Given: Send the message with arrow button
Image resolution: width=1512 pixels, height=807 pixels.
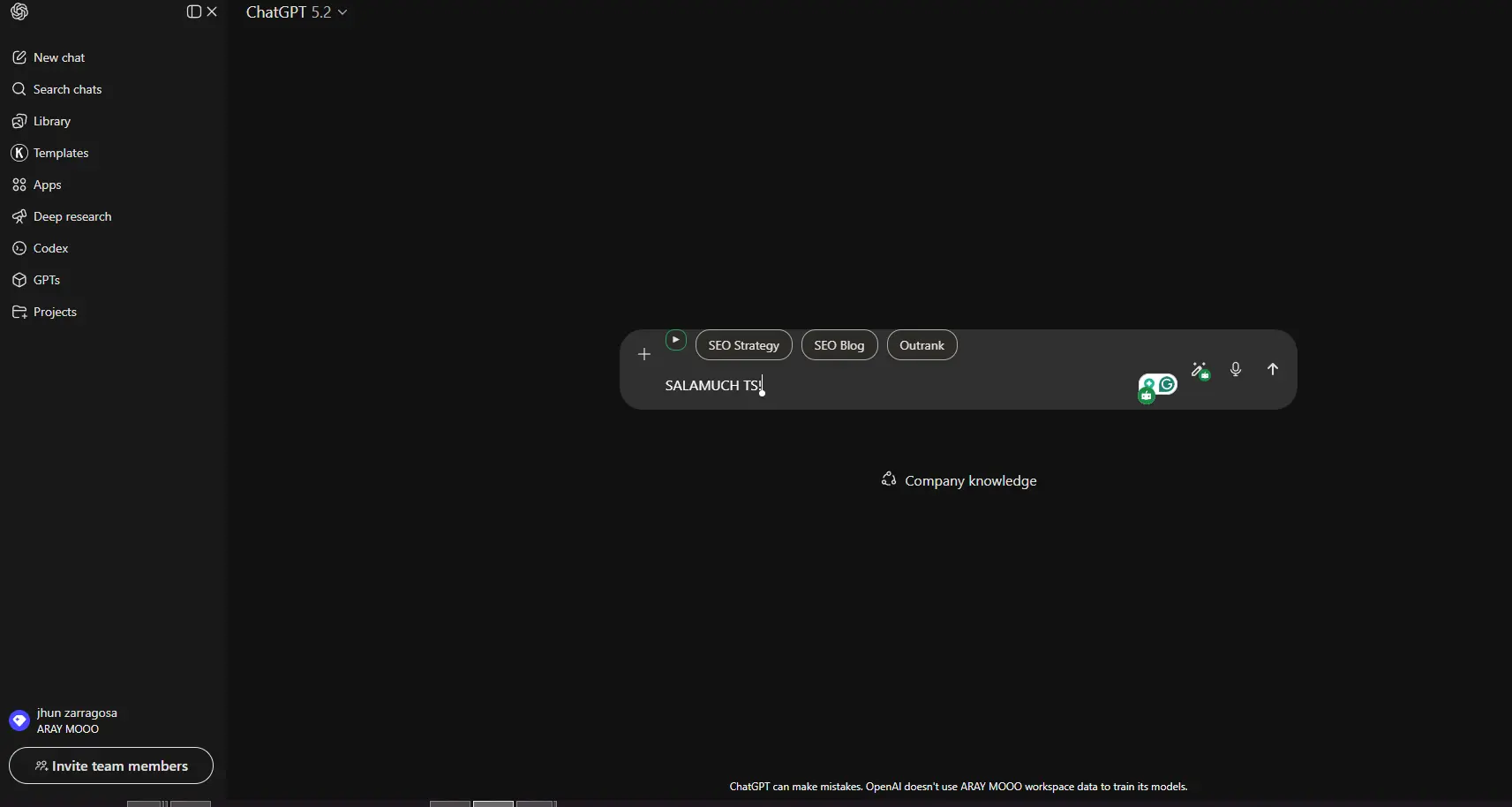Looking at the screenshot, I should coord(1273,369).
